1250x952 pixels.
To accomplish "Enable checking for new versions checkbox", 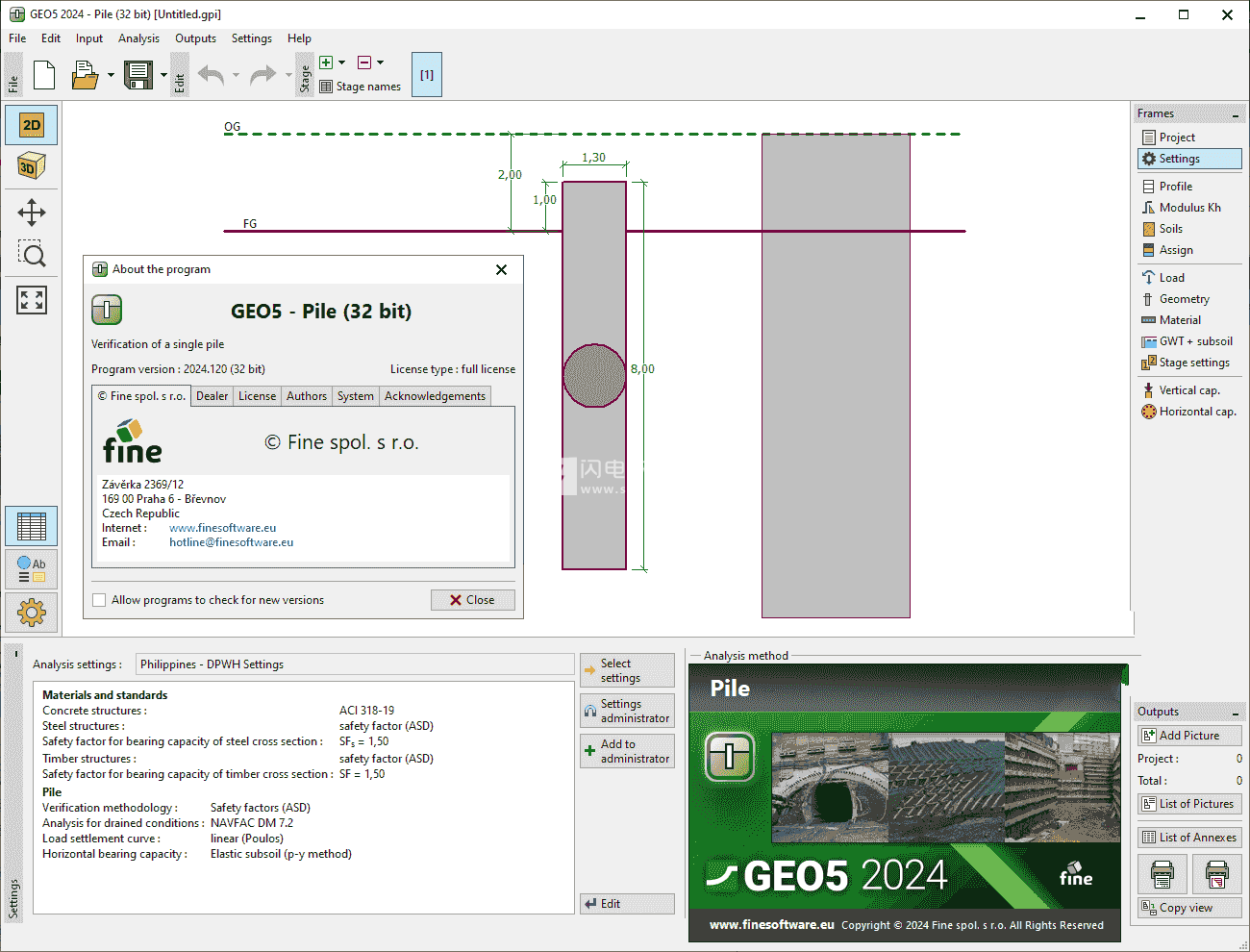I will pyautogui.click(x=99, y=600).
